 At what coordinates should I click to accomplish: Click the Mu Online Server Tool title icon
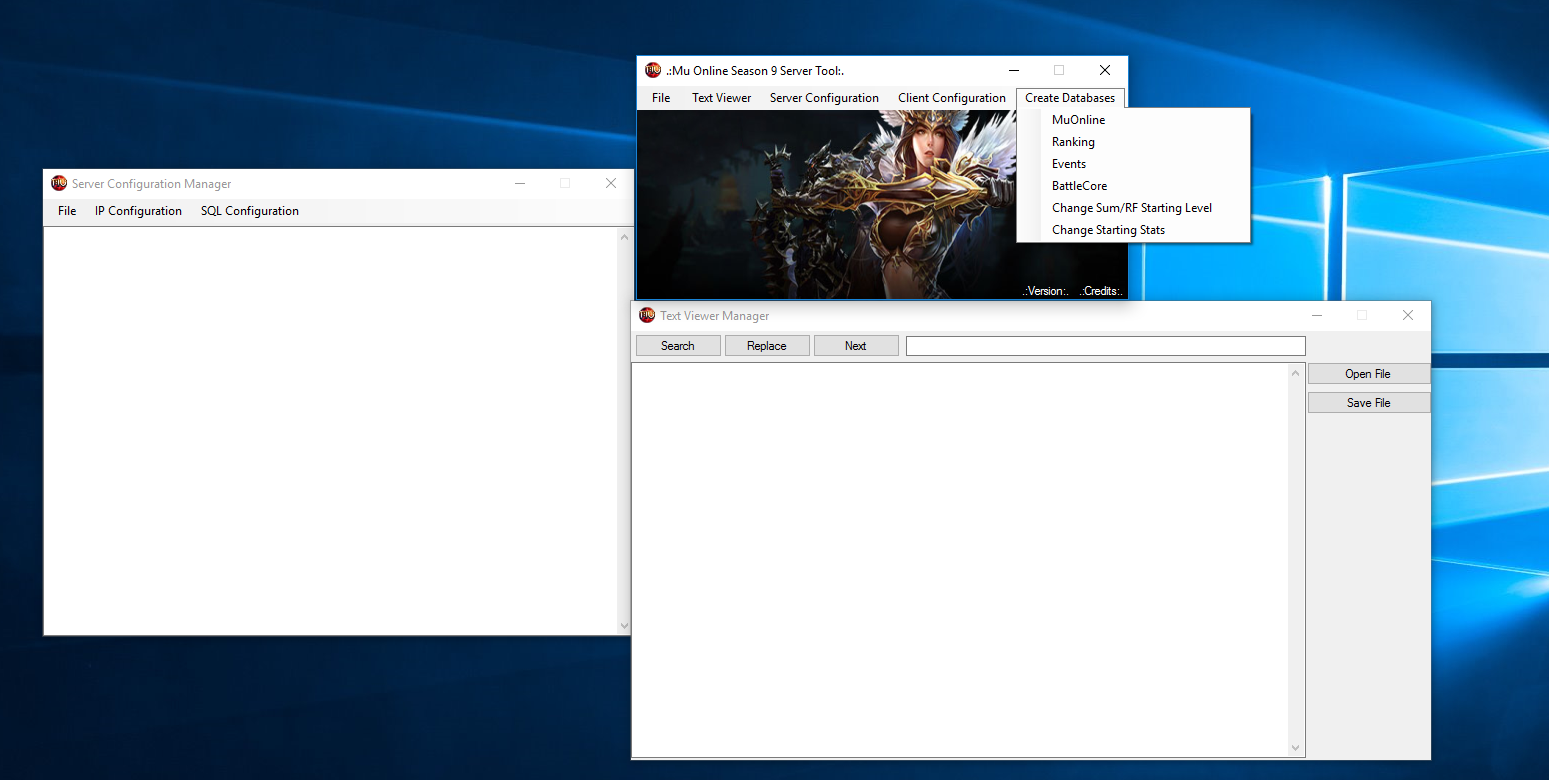(653, 70)
